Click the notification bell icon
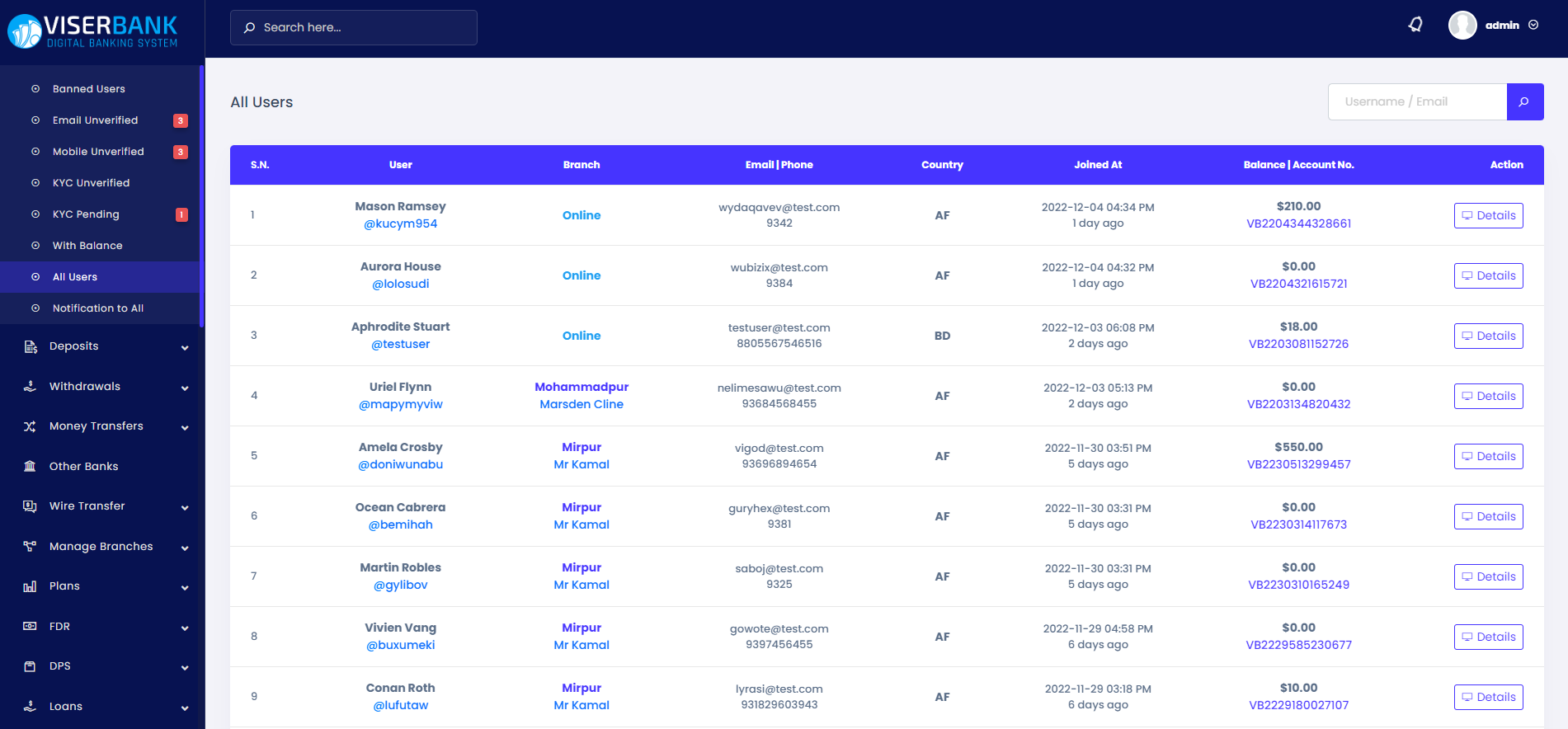 [1415, 25]
